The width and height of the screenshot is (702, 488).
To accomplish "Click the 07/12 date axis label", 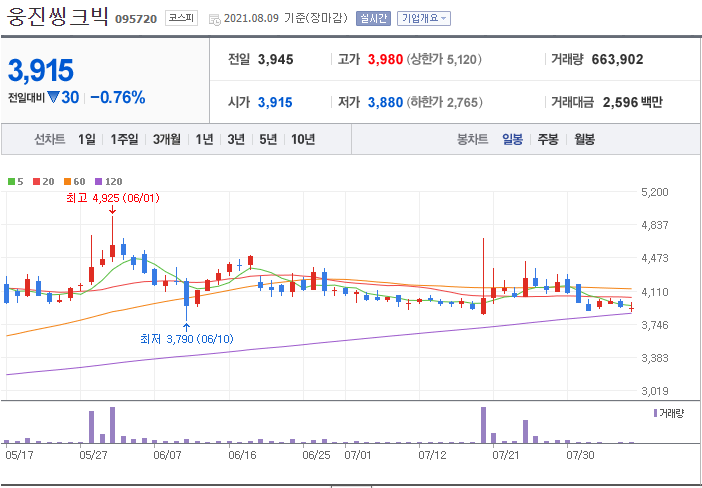I will point(432,455).
